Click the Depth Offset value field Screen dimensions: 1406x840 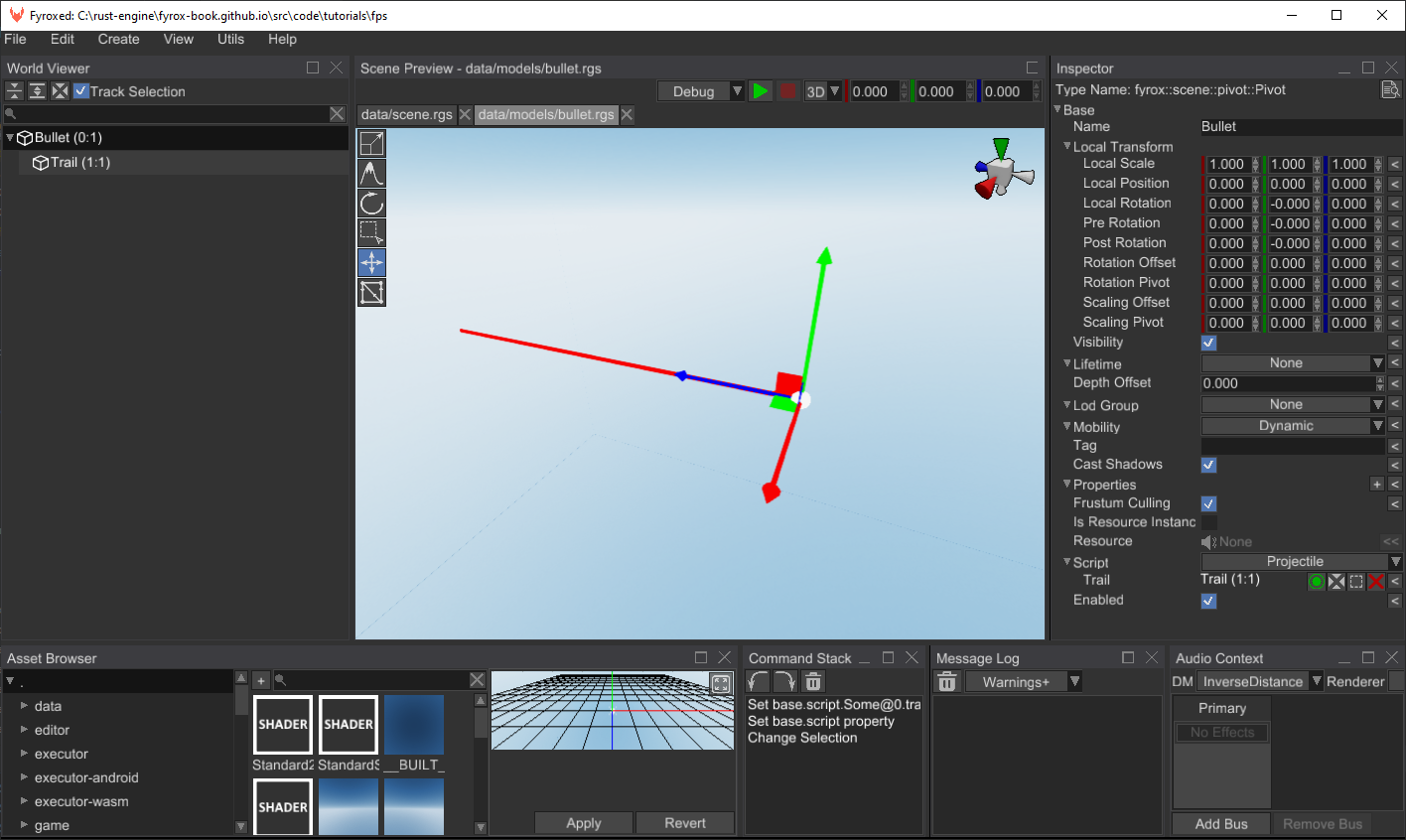1288,383
